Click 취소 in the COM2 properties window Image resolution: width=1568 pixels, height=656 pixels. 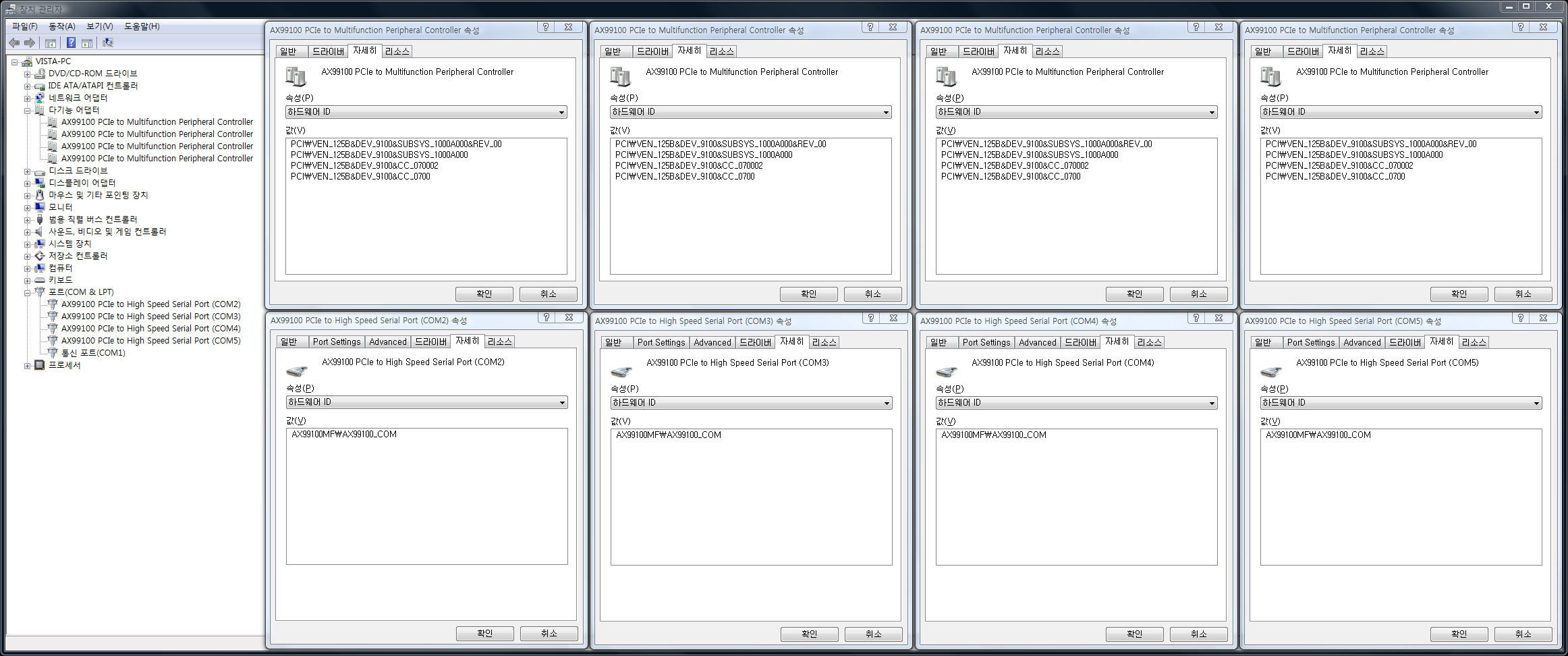pyautogui.click(x=549, y=634)
